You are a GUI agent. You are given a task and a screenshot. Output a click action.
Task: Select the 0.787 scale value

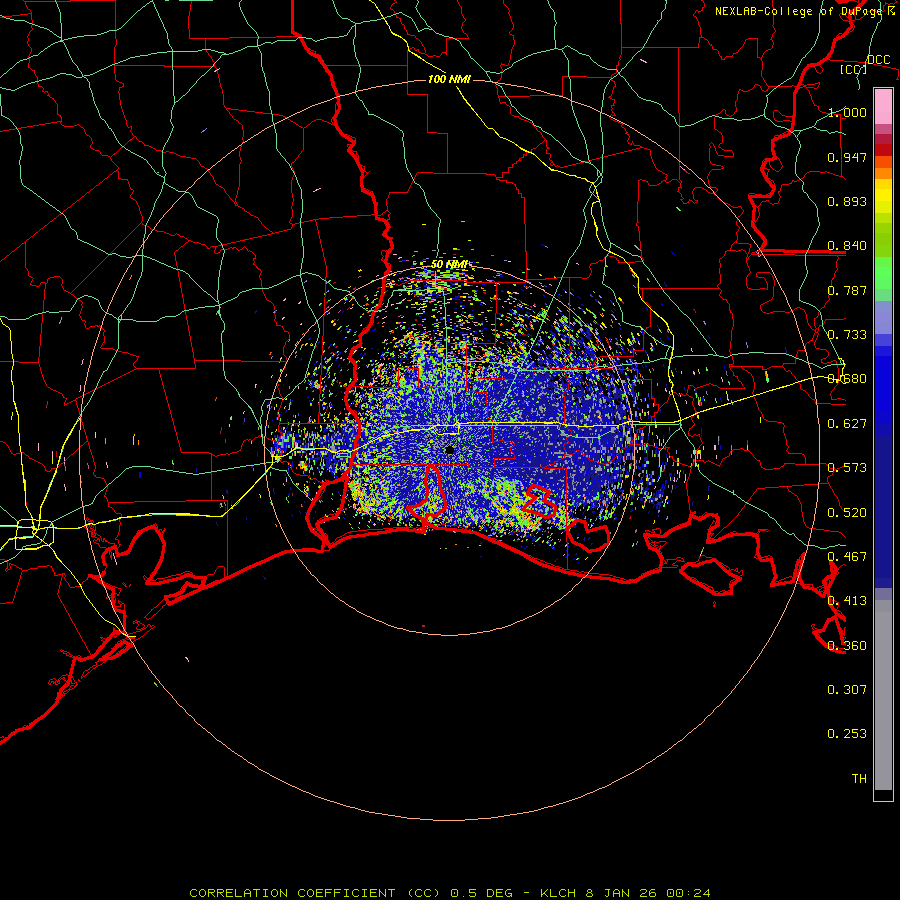[847, 290]
